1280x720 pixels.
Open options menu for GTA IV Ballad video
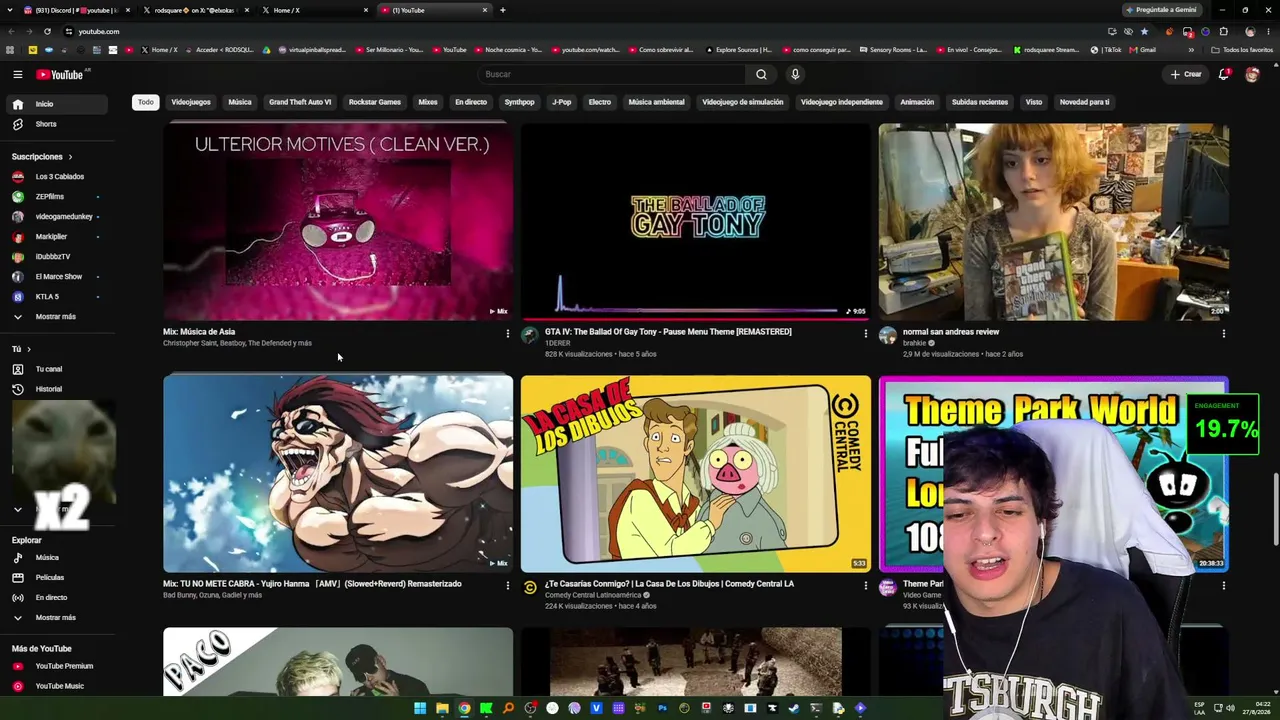click(x=865, y=334)
